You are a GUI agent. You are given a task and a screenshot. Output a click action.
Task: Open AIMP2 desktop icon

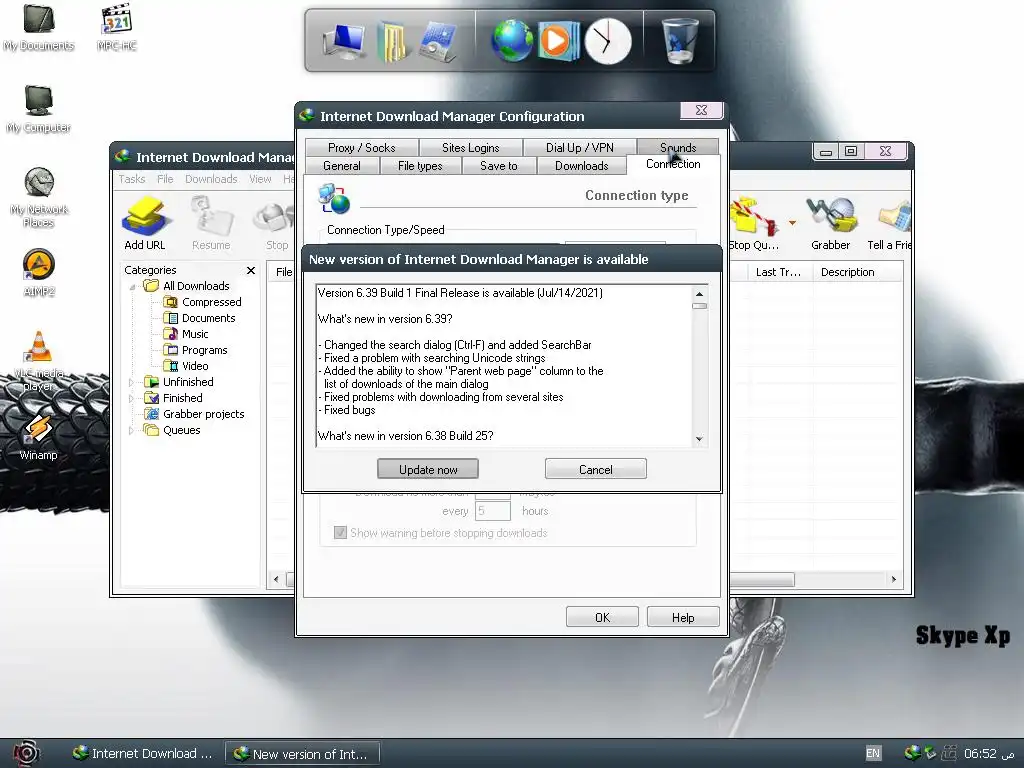pos(39,273)
